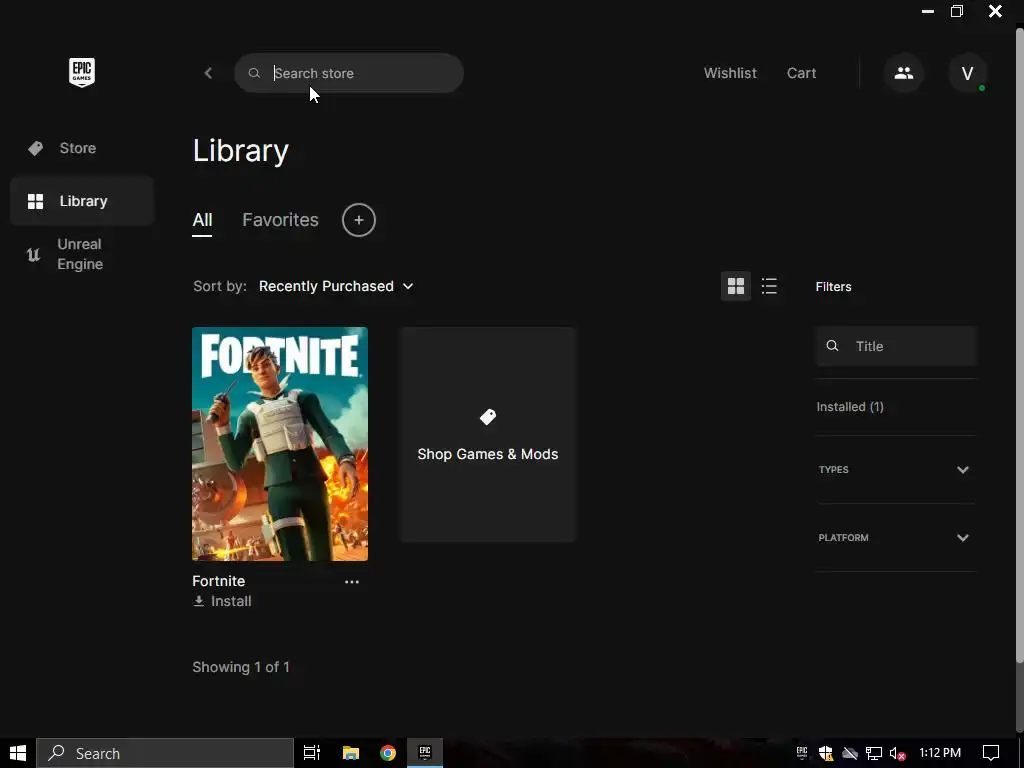This screenshot has width=1024, height=768.
Task: Filter by Installed (1)
Action: (x=850, y=407)
